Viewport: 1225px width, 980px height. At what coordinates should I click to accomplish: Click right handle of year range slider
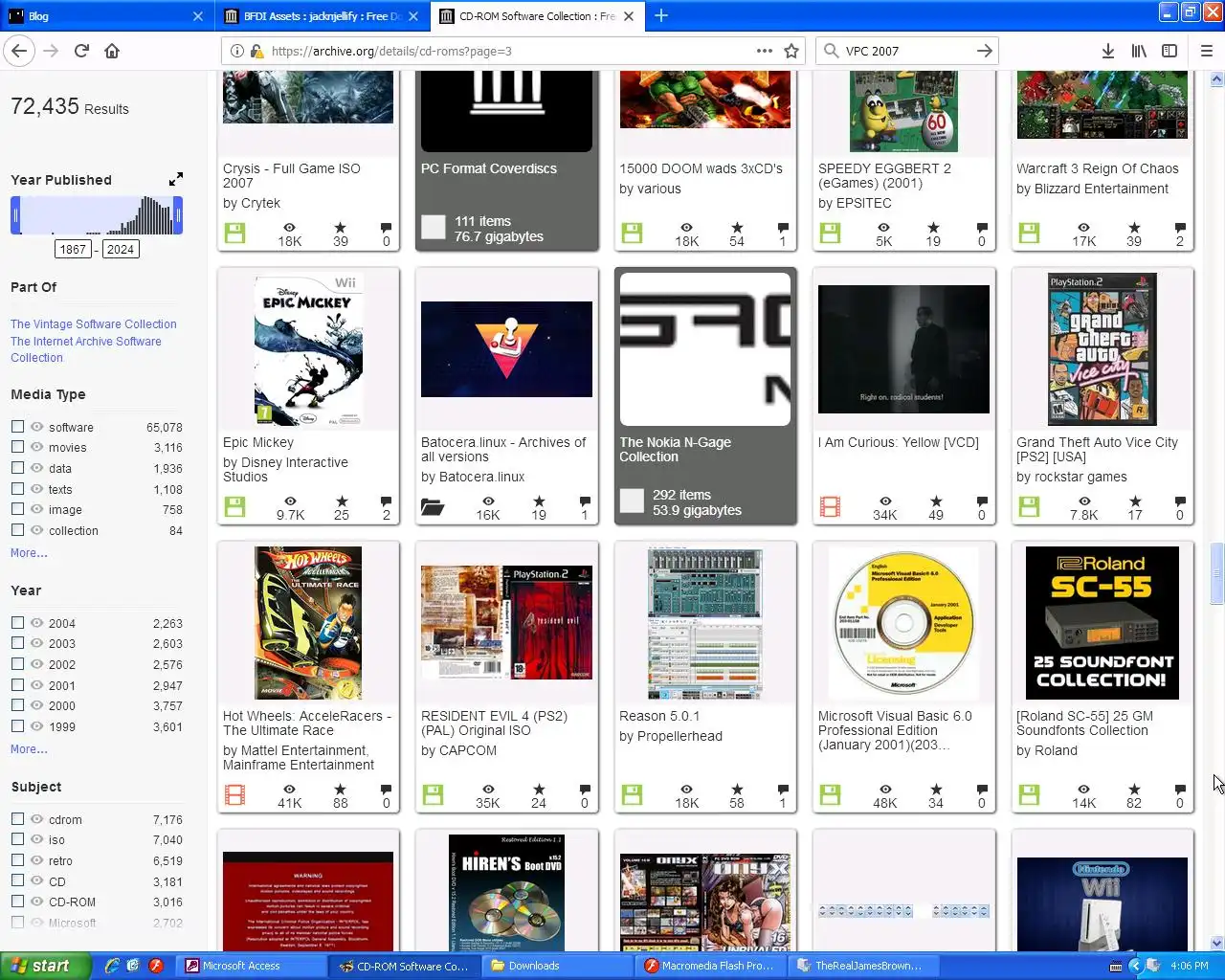click(178, 215)
